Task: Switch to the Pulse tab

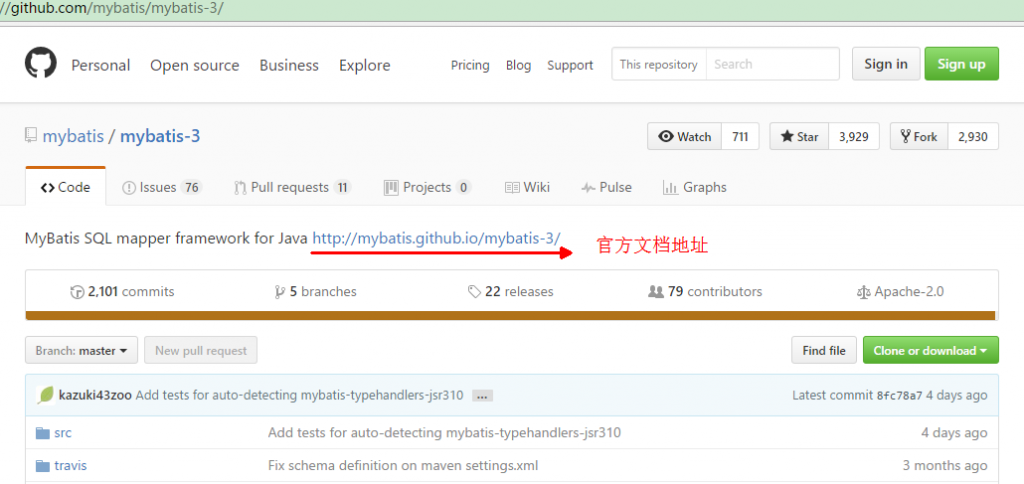Action: click(x=607, y=187)
